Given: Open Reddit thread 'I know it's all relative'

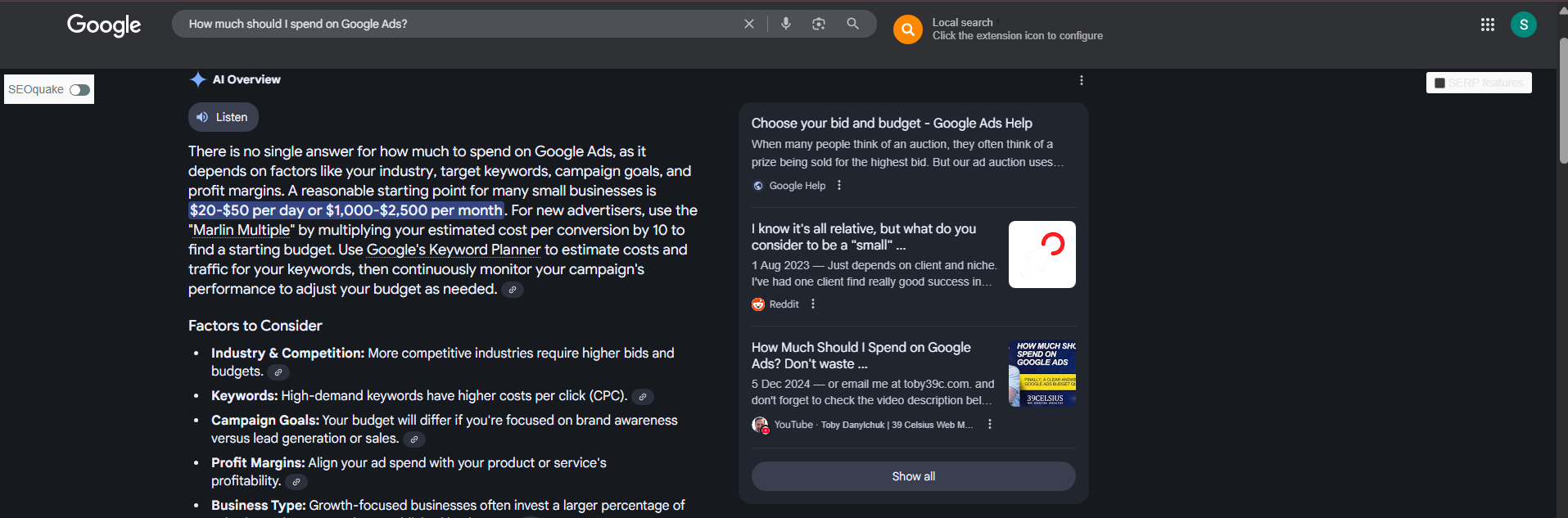Looking at the screenshot, I should click(x=864, y=236).
